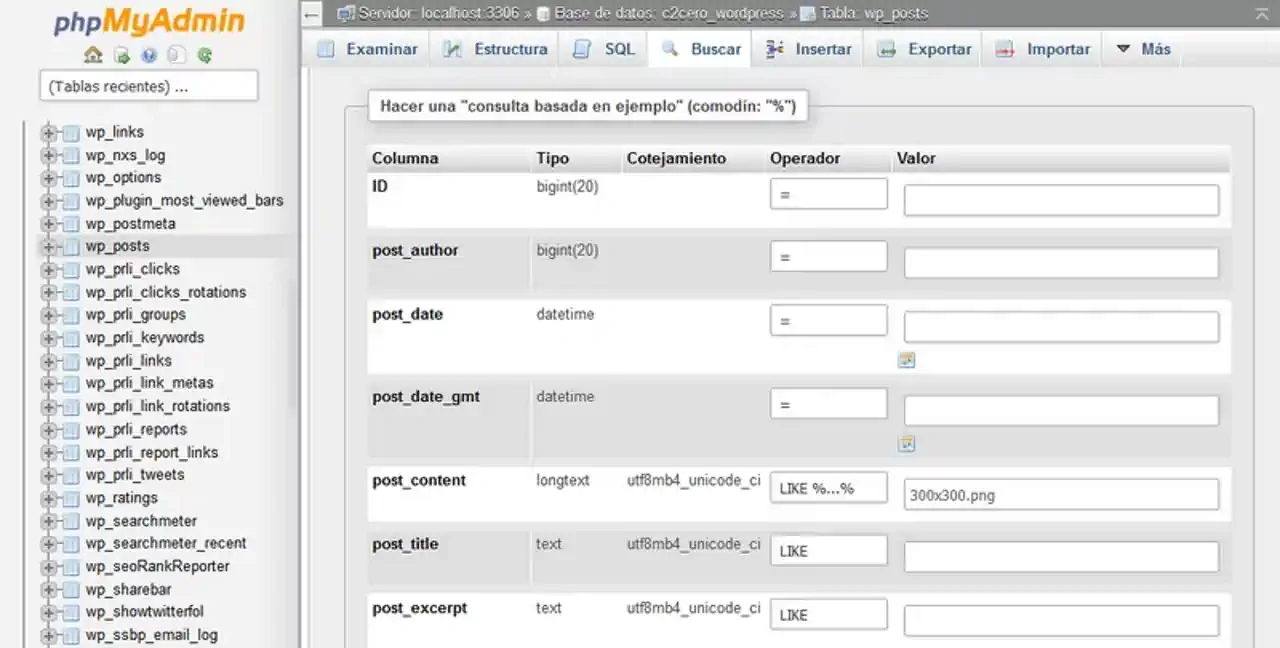This screenshot has height=648, width=1280.
Task: Open the wp_ssbp_email_log table link
Action: pos(152,635)
